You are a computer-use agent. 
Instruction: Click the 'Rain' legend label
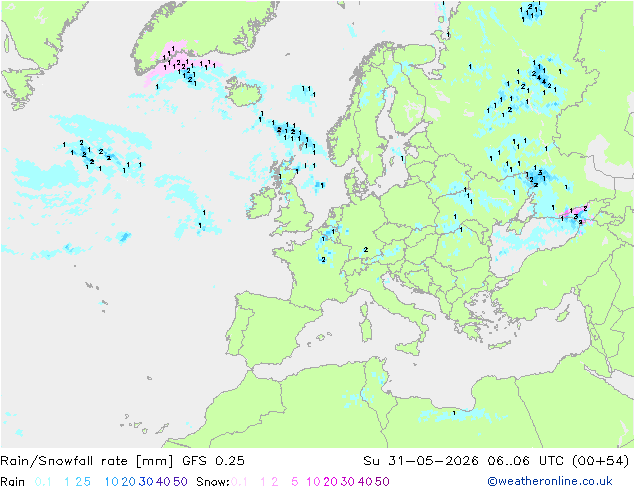click(x=13, y=482)
